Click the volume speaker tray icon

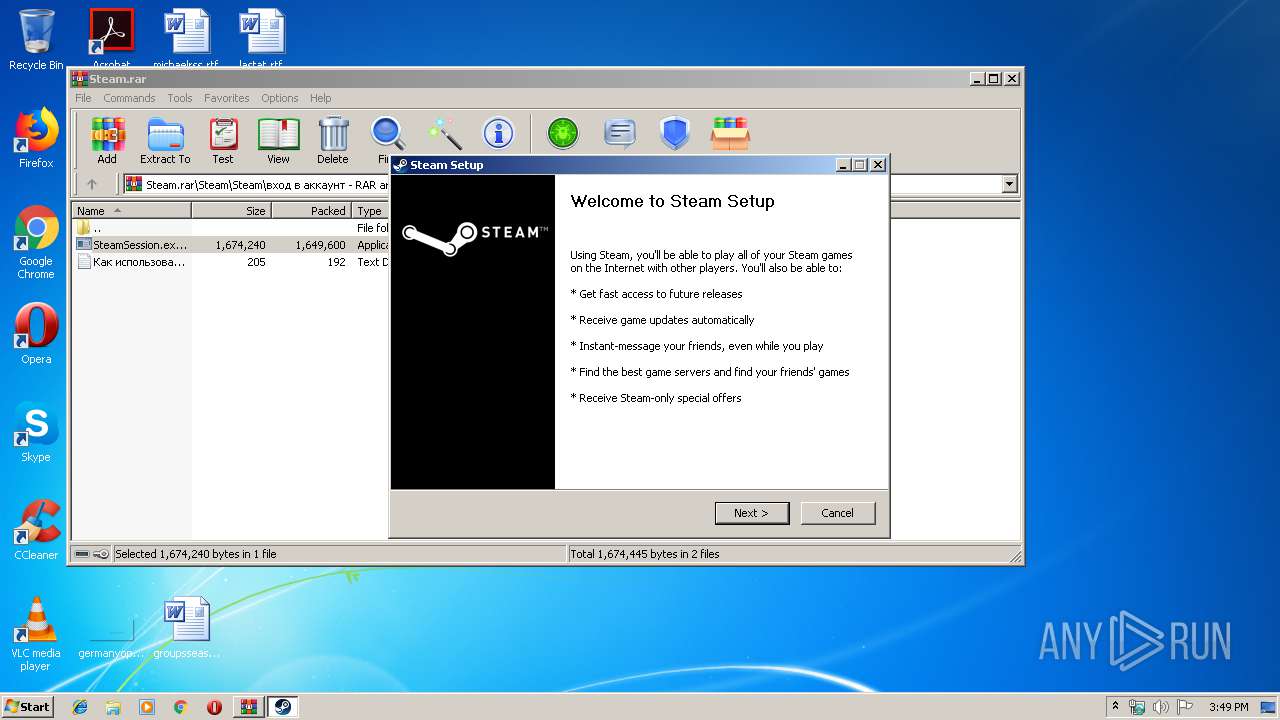click(1163, 707)
